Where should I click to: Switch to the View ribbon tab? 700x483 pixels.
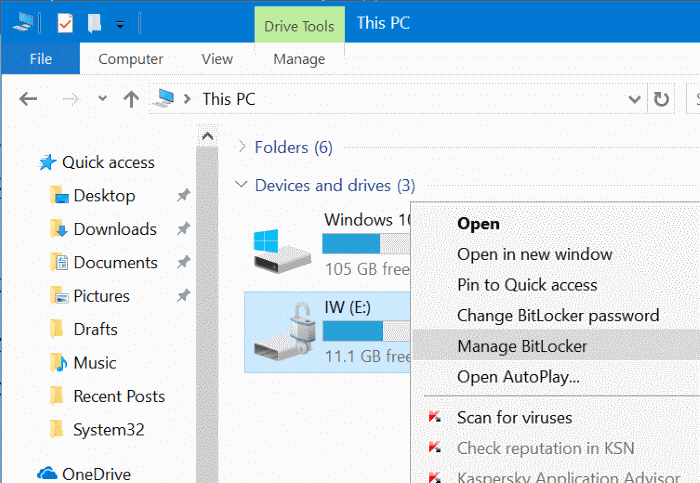coord(217,59)
